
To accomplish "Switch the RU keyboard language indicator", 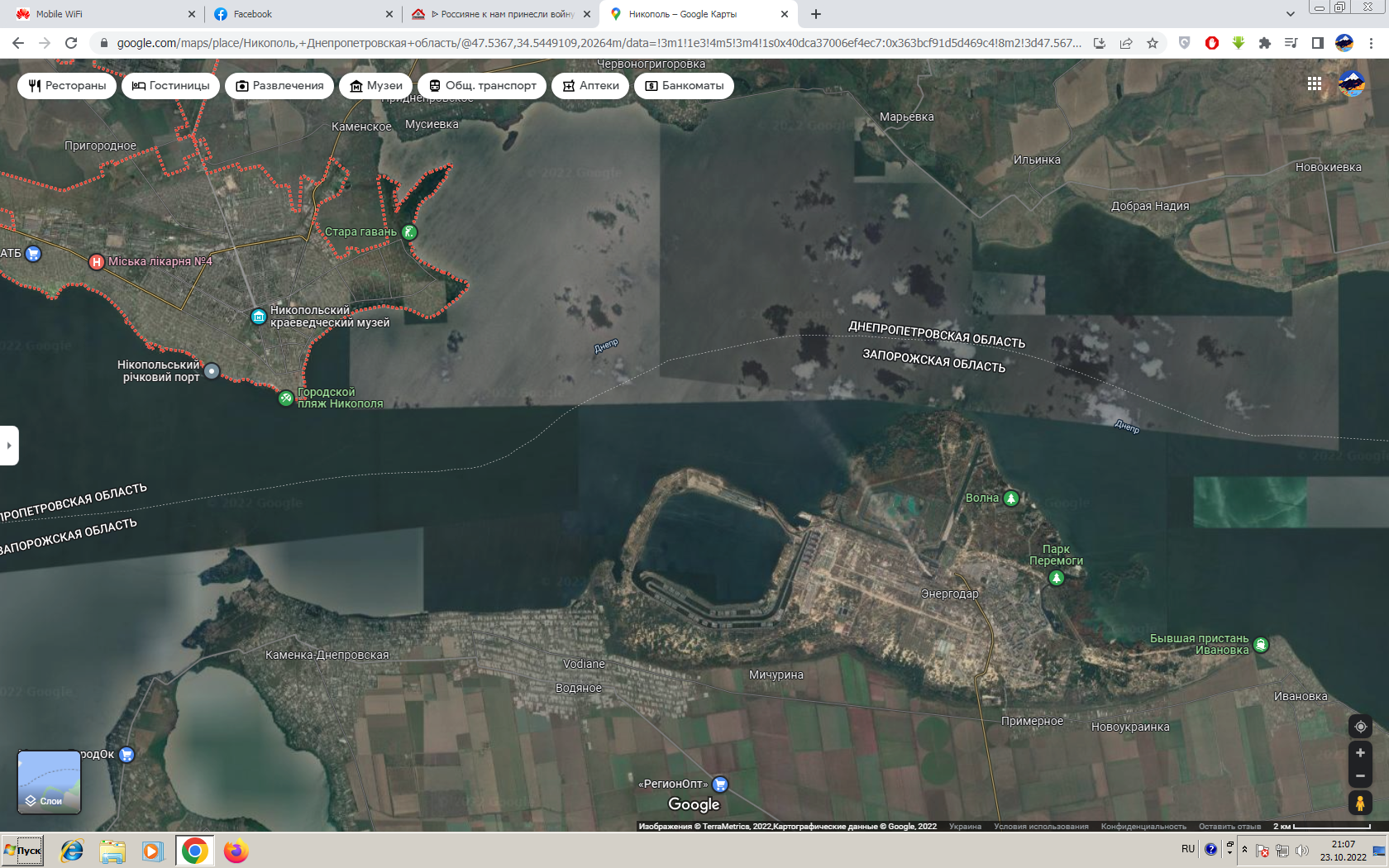I will [1187, 849].
